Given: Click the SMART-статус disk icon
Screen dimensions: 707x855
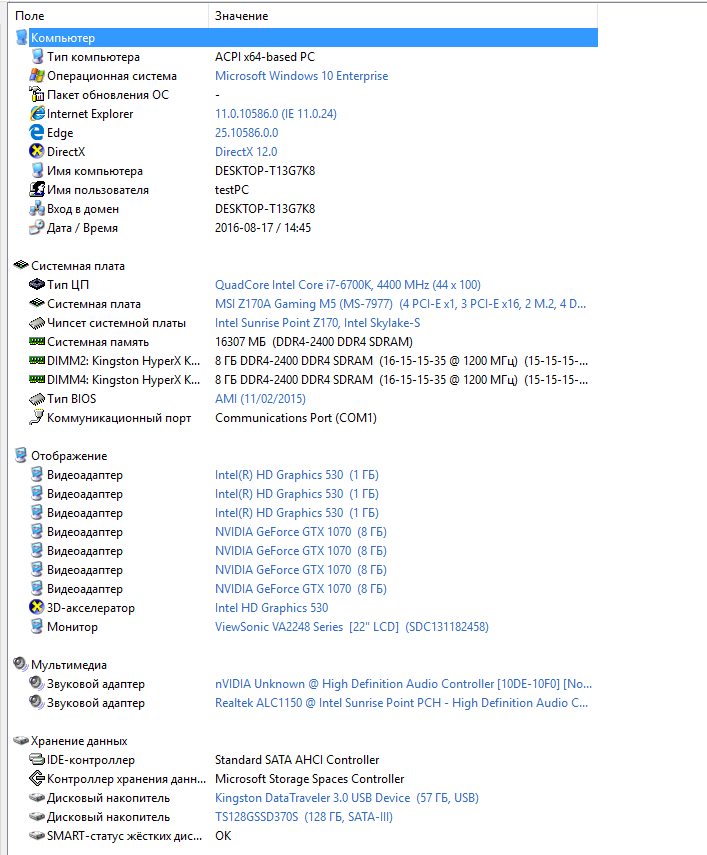Looking at the screenshot, I should click(37, 835).
